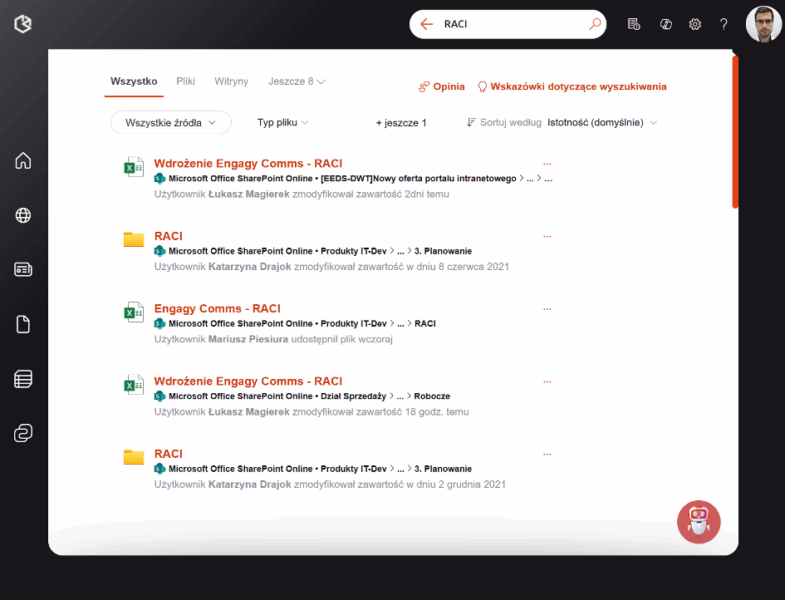Click Excel icon of first Wdrożenie Engagy Comms result
This screenshot has height=600, width=785.
point(134,167)
